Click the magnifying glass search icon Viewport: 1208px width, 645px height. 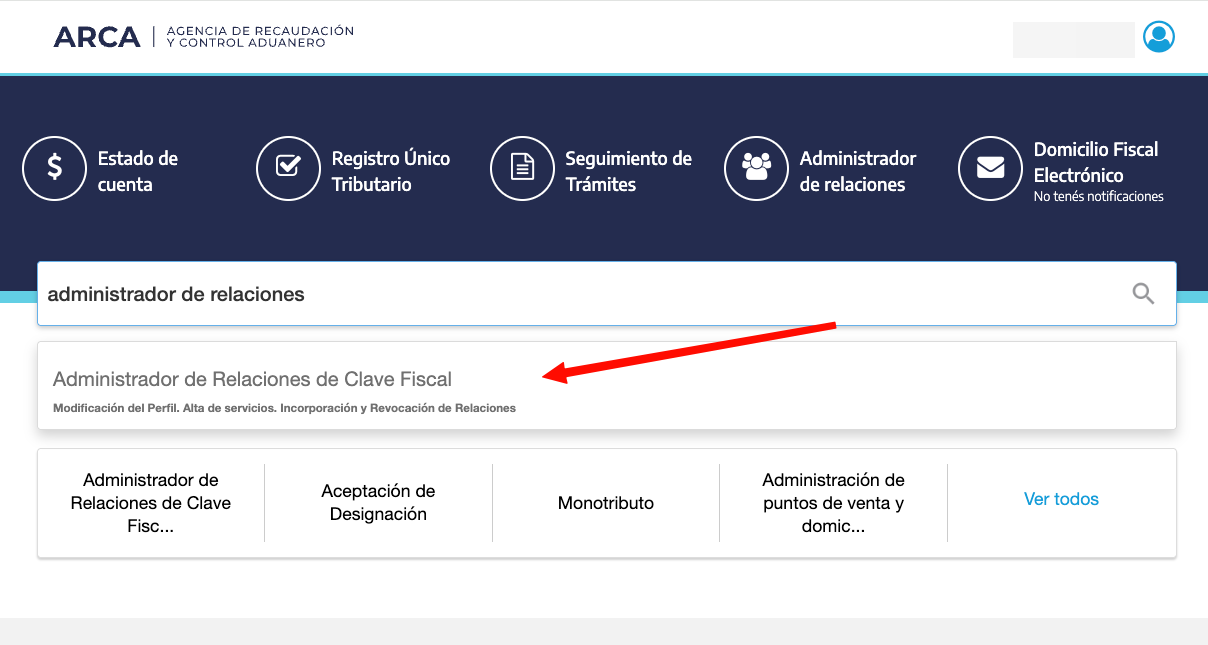[x=1143, y=294]
